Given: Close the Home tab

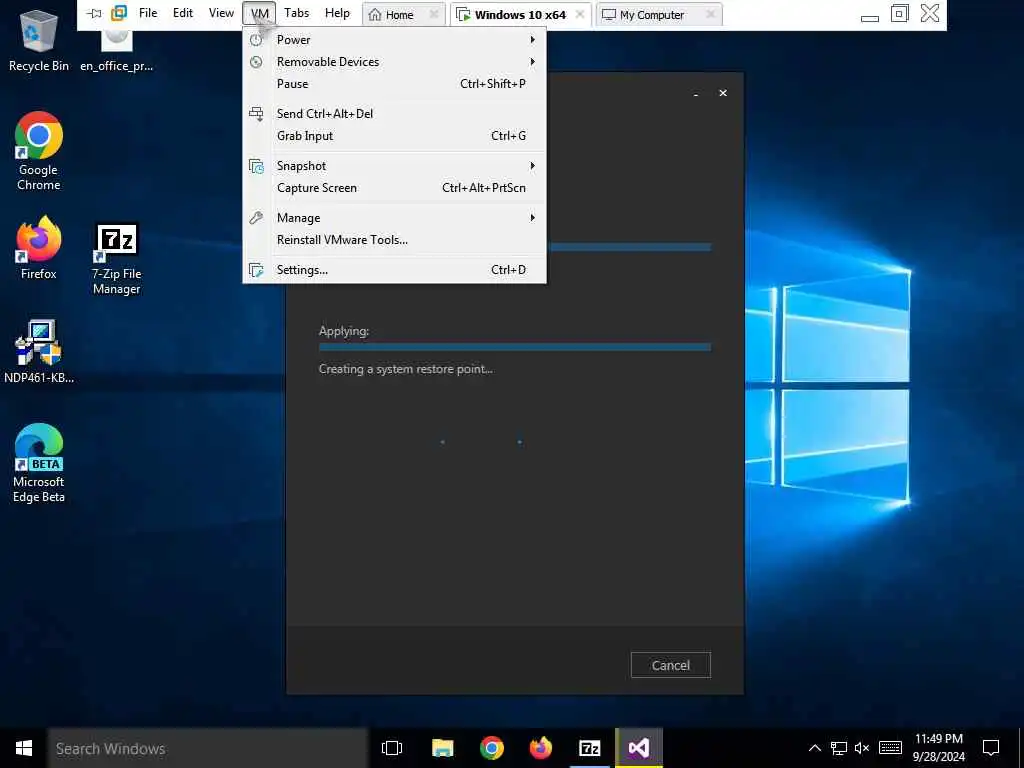Looking at the screenshot, I should point(434,14).
